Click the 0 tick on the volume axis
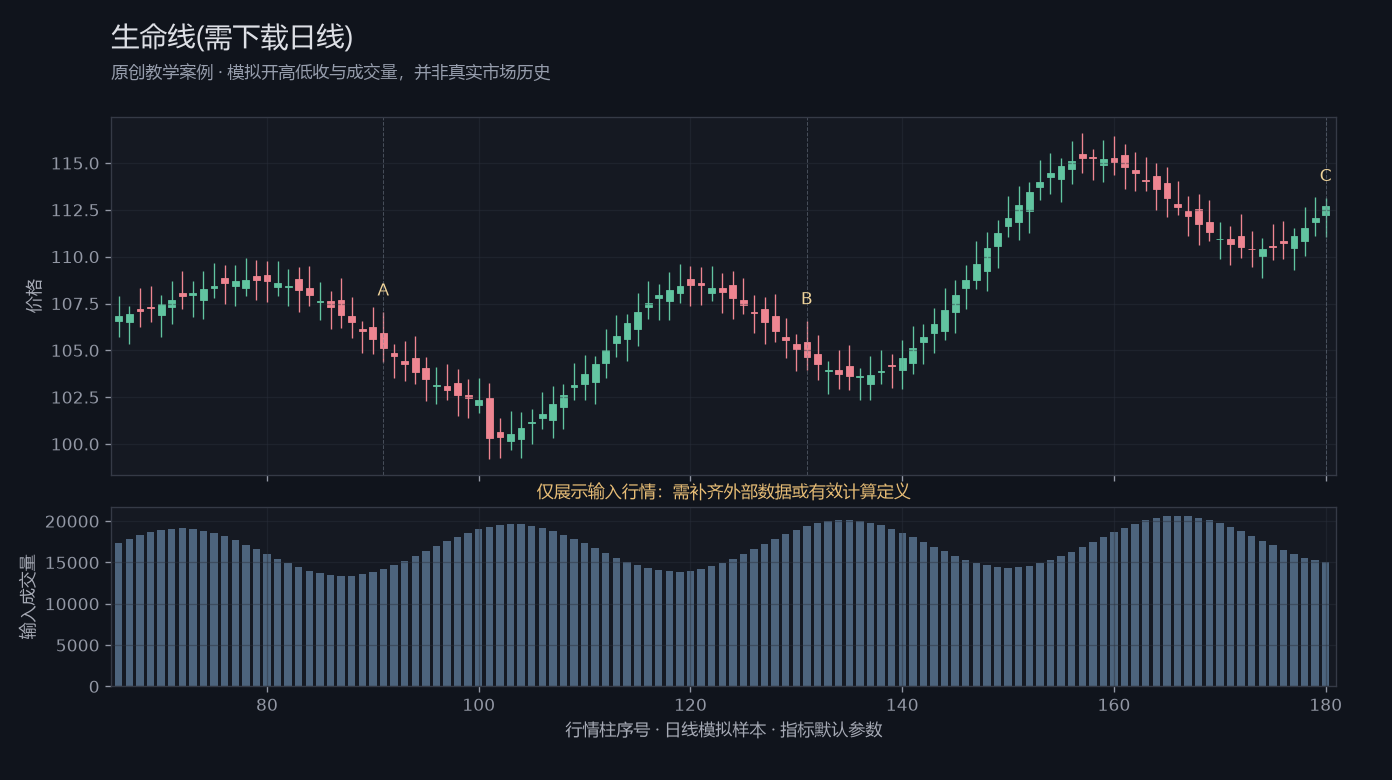 click(95, 687)
